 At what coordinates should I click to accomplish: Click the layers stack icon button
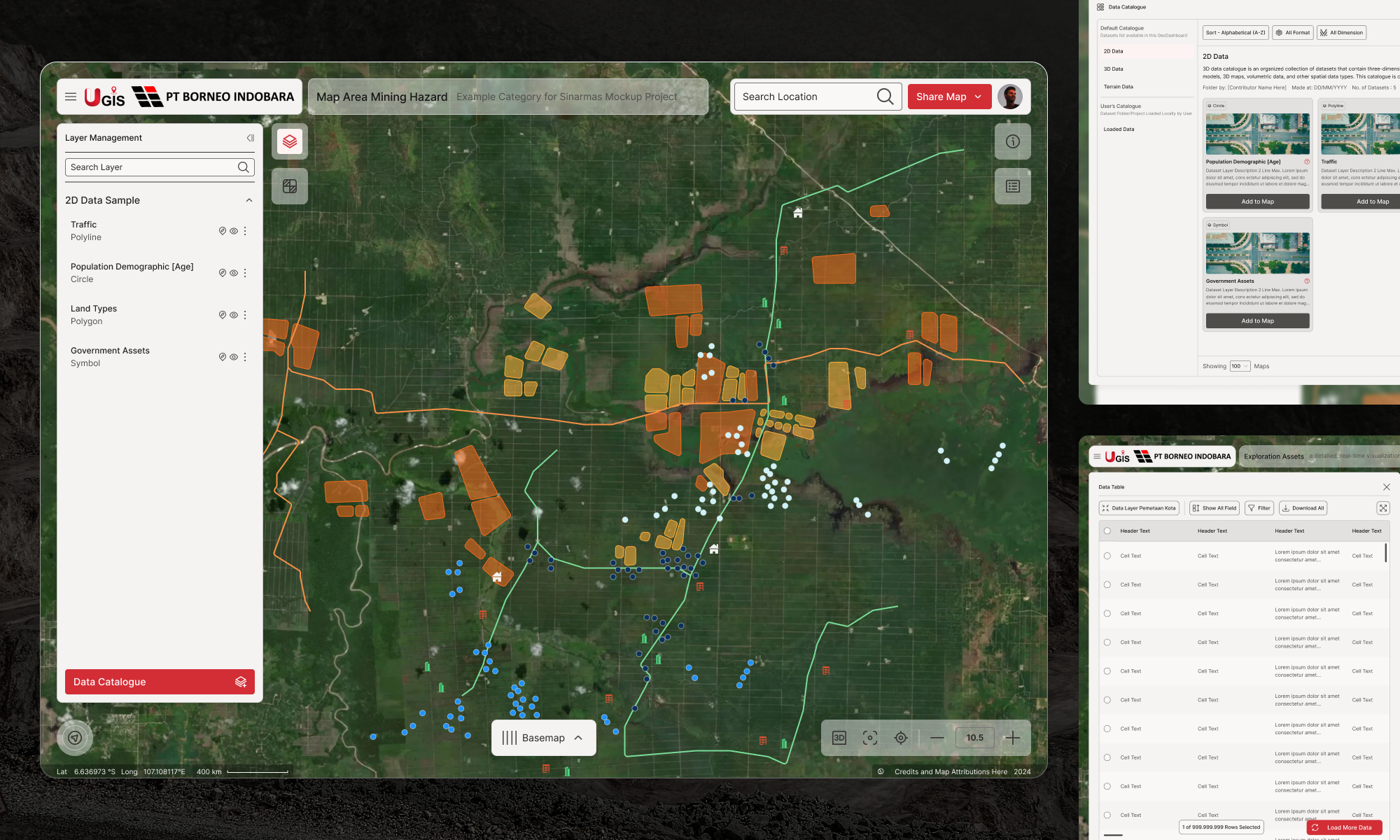tap(290, 141)
